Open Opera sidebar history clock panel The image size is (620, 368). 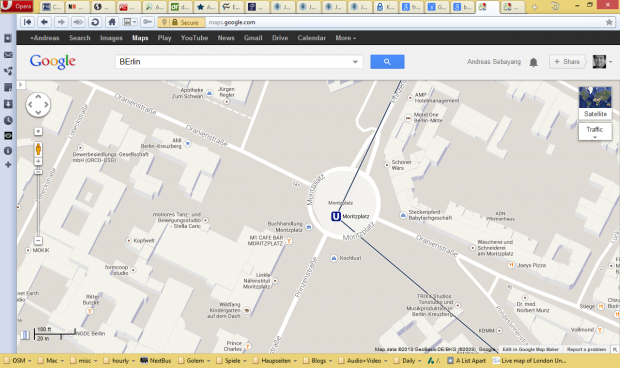(8, 121)
